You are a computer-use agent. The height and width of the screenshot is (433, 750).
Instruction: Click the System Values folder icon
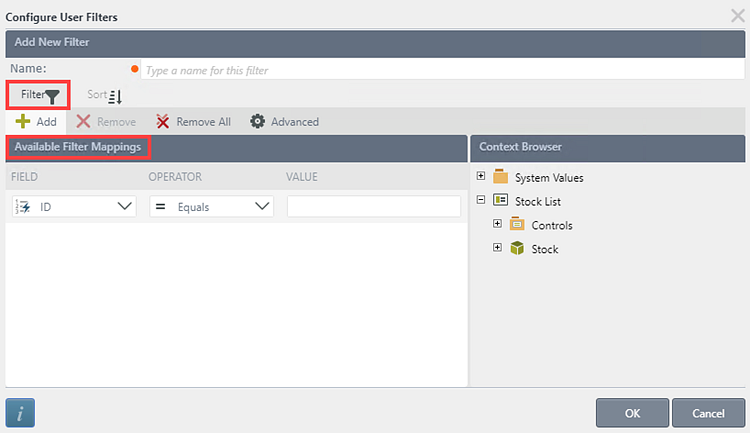click(501, 177)
